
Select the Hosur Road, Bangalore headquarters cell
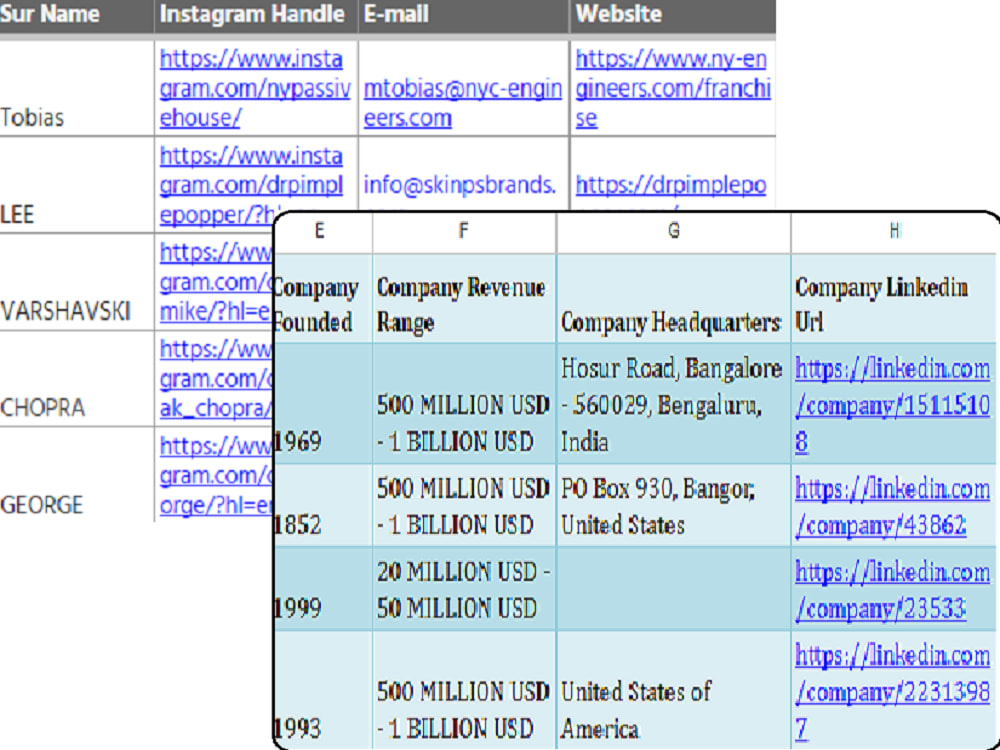[673, 404]
